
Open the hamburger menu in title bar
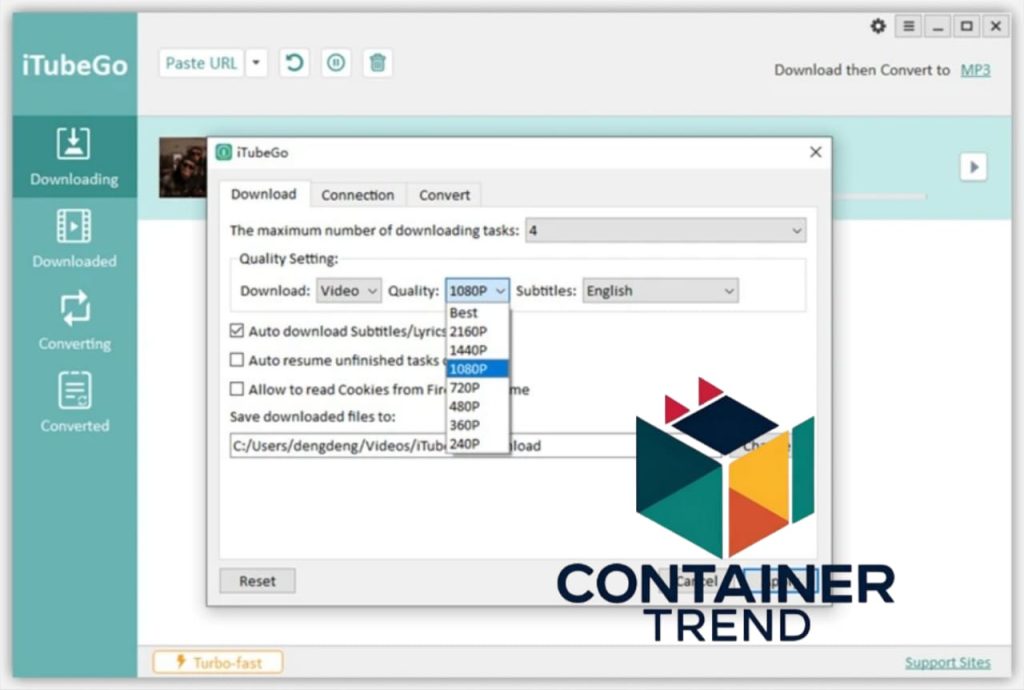point(908,26)
